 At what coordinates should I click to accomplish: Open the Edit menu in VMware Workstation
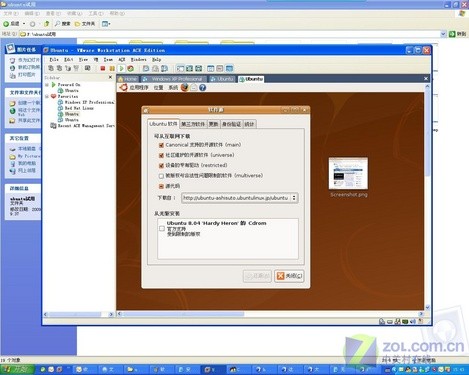click(x=68, y=59)
